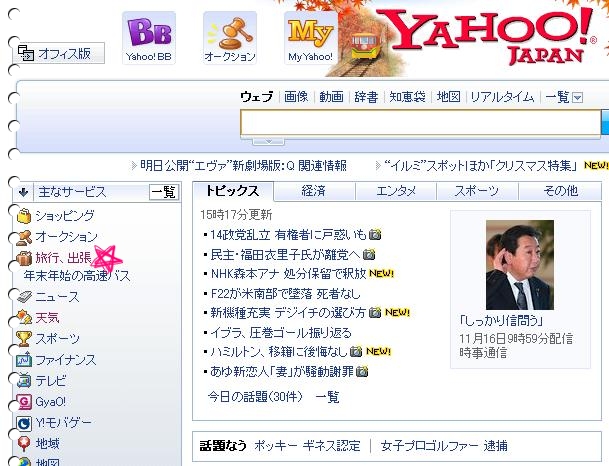Open headline イブラ、圧巻ゴール振り返る

point(281,333)
